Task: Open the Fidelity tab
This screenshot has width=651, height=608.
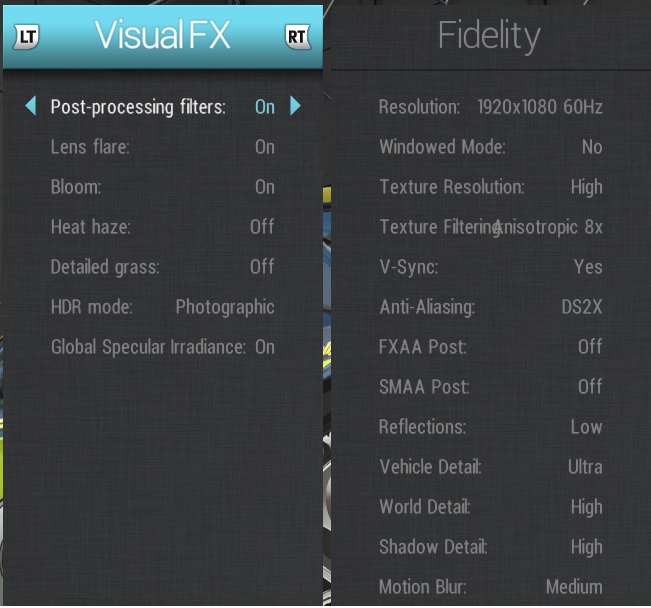Action: (489, 36)
